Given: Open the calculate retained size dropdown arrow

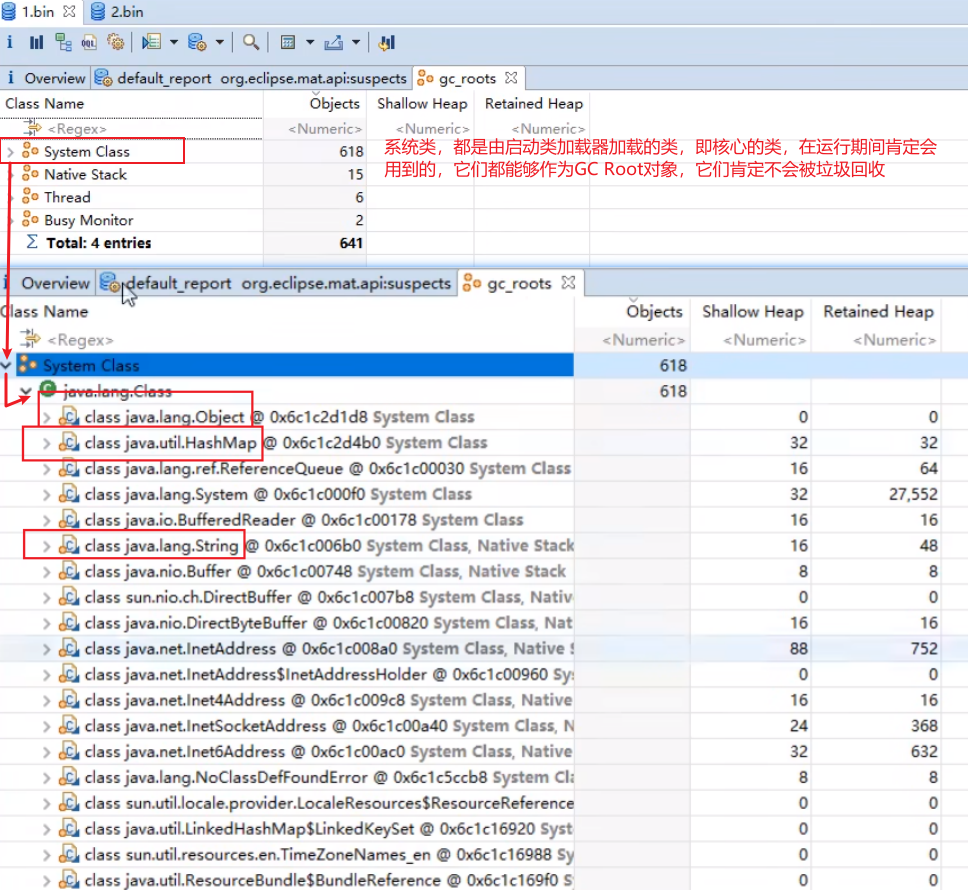Looking at the screenshot, I should pyautogui.click(x=310, y=42).
